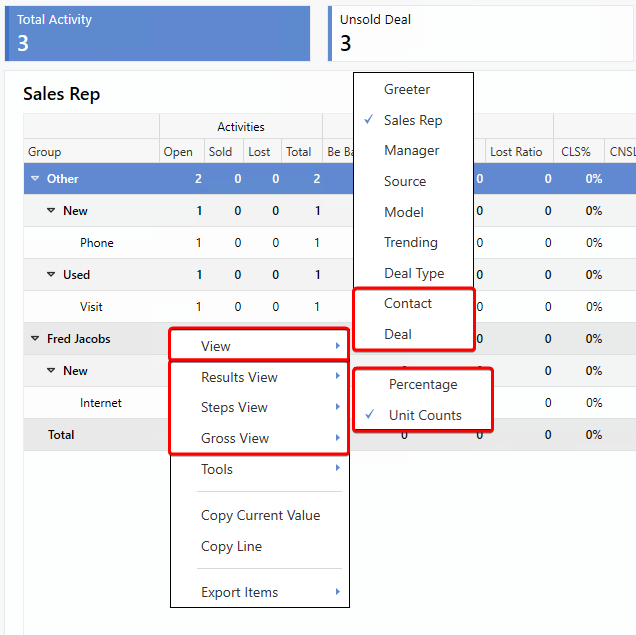Select Copy Line from context menu

click(231, 546)
